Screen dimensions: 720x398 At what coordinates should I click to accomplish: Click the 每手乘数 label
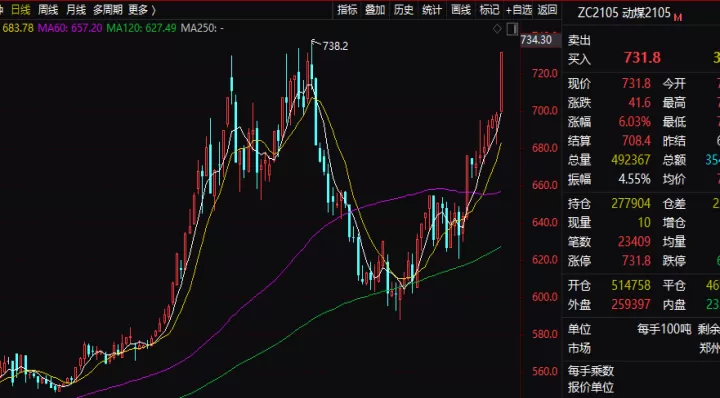(591, 370)
